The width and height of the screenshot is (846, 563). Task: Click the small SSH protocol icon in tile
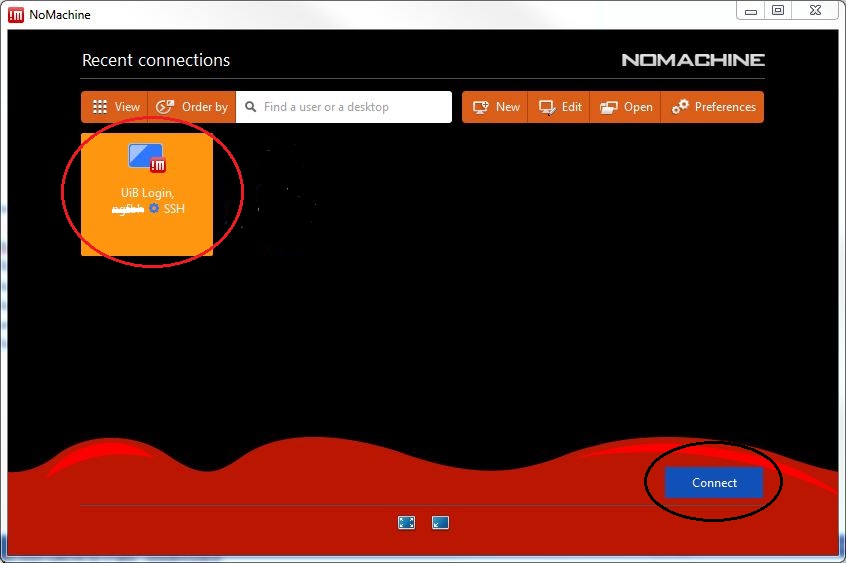click(154, 208)
